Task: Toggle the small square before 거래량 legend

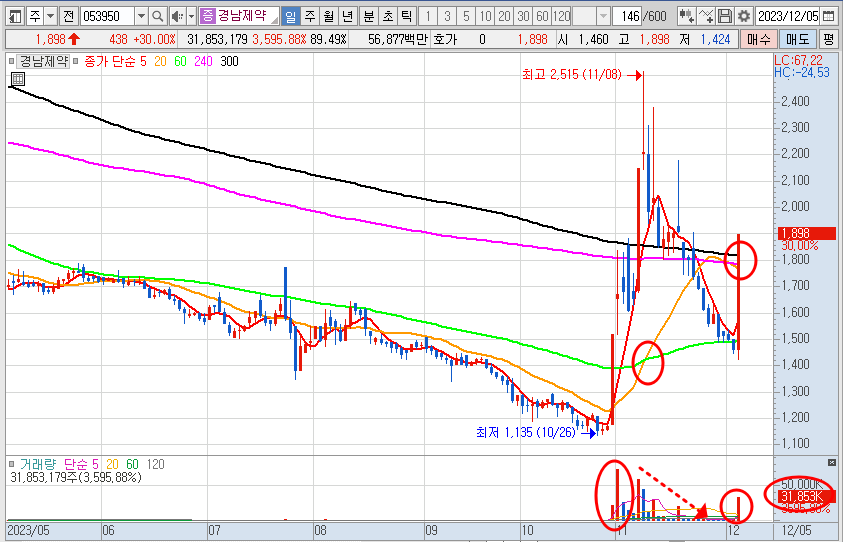Action: point(11,464)
